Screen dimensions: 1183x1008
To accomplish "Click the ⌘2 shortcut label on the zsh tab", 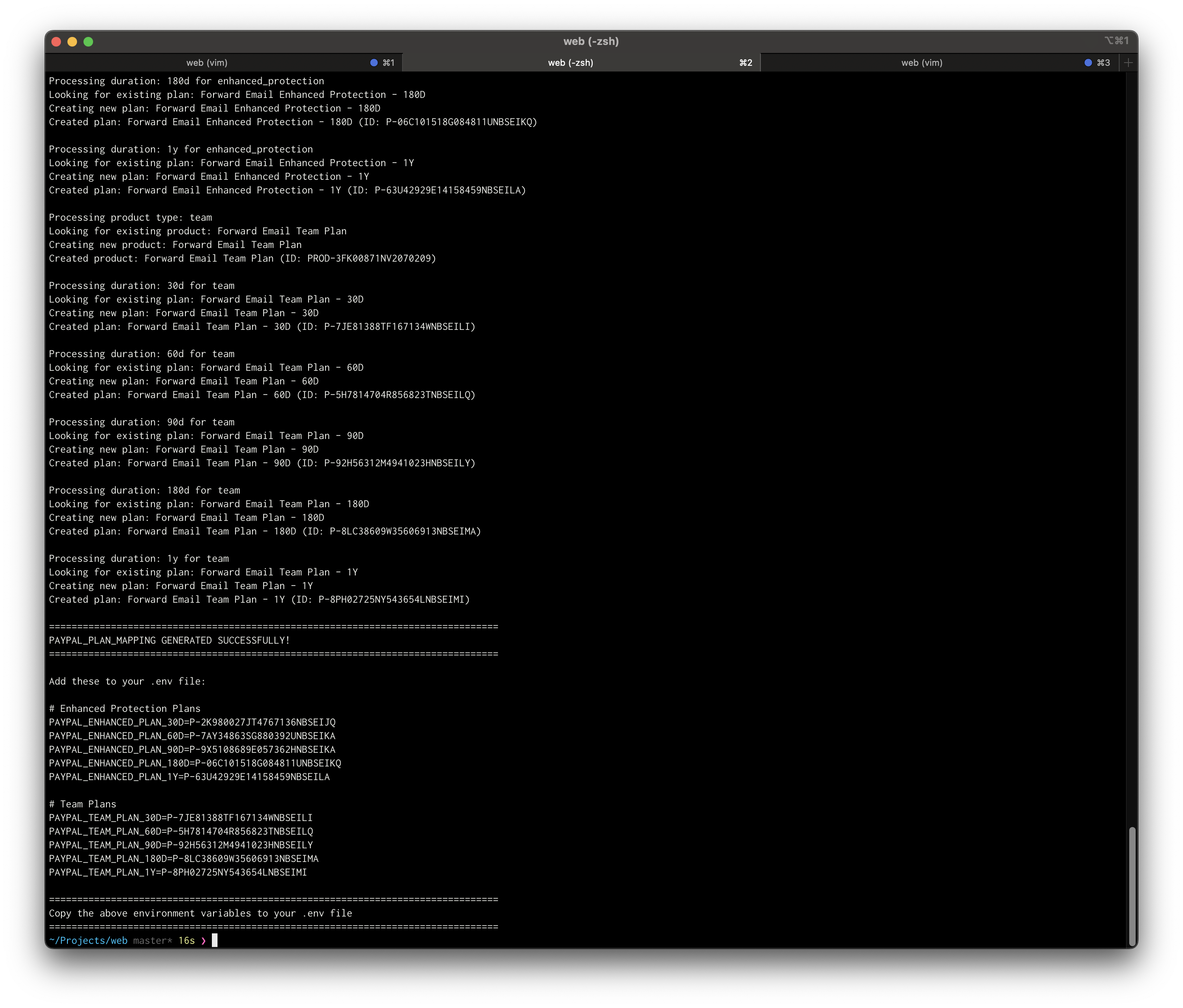I will pos(746,63).
